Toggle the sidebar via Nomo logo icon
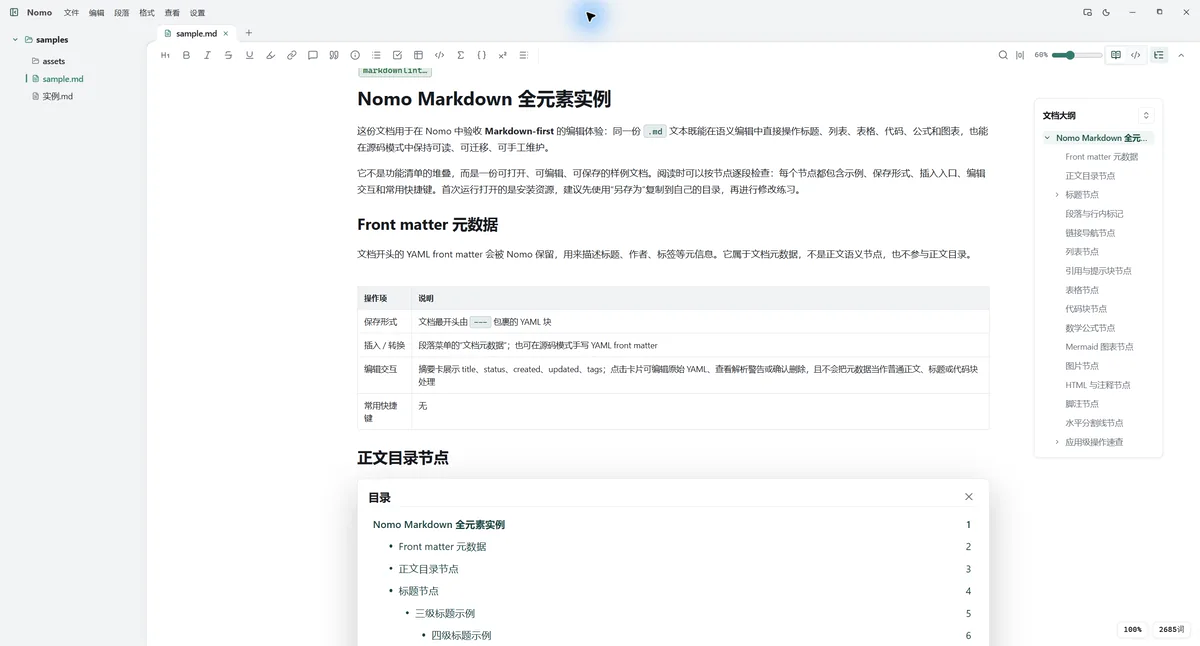 click(x=14, y=12)
